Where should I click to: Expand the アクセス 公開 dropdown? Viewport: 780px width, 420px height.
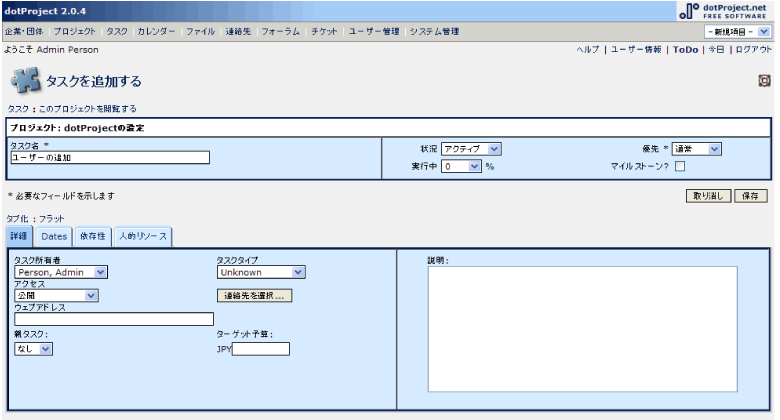click(56, 296)
